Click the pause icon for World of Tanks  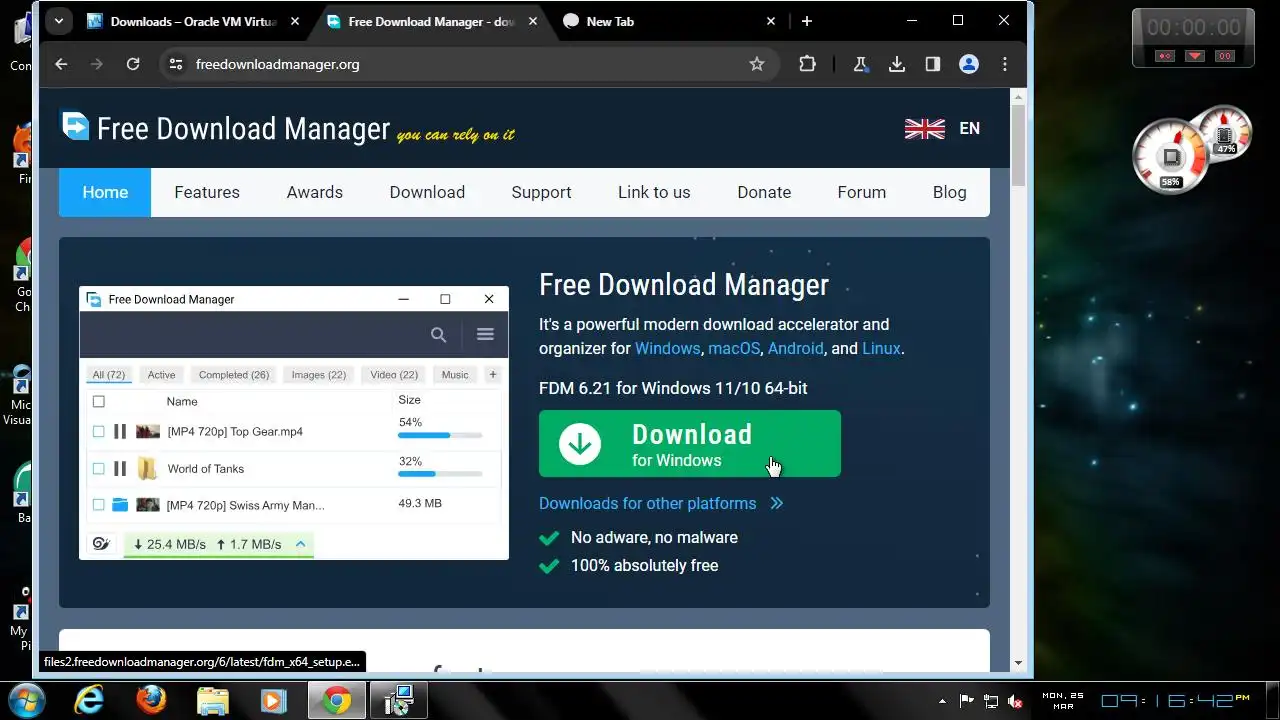click(x=120, y=468)
